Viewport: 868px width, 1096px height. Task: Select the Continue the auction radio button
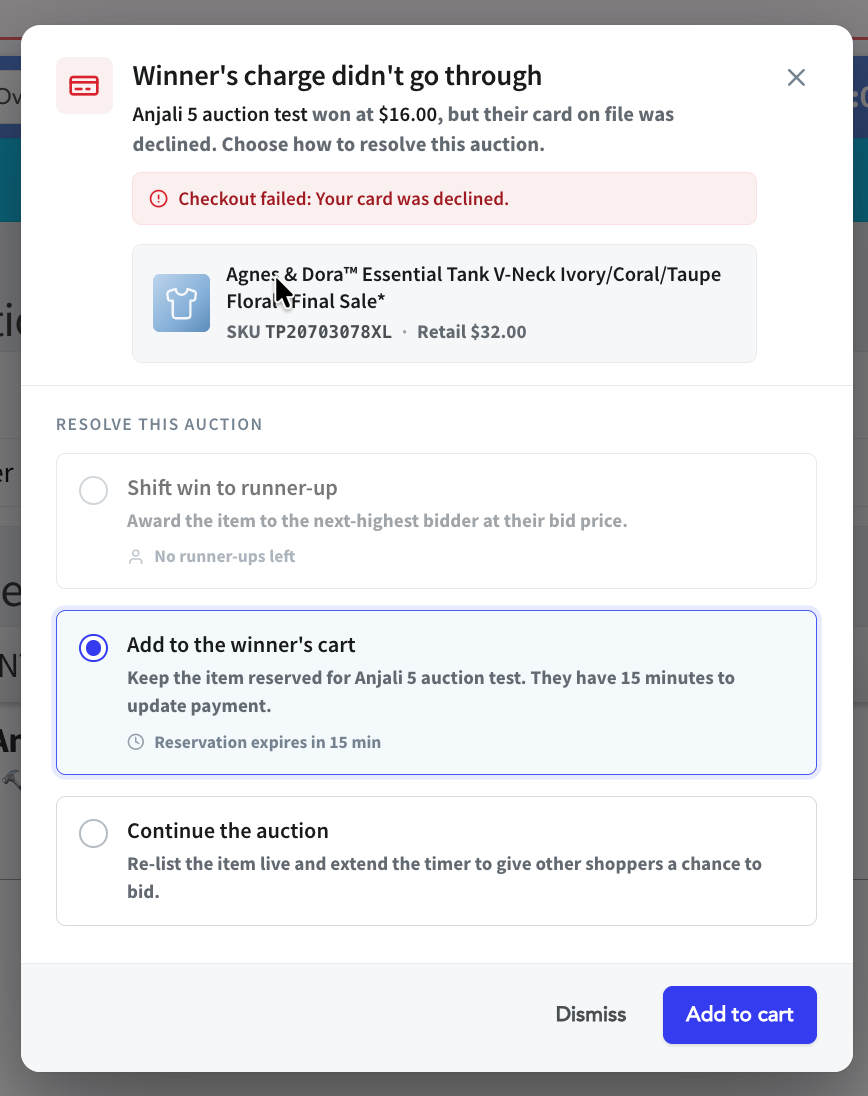(x=93, y=833)
